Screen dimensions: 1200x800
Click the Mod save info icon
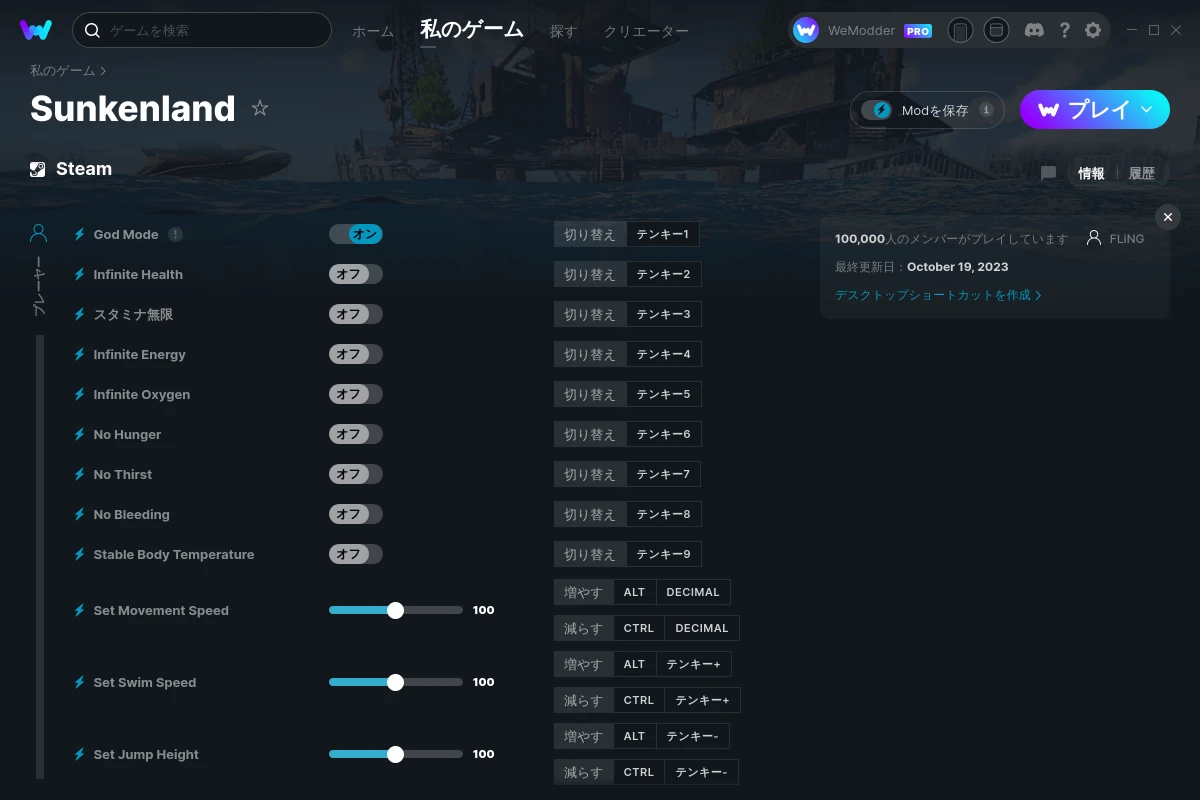point(986,110)
